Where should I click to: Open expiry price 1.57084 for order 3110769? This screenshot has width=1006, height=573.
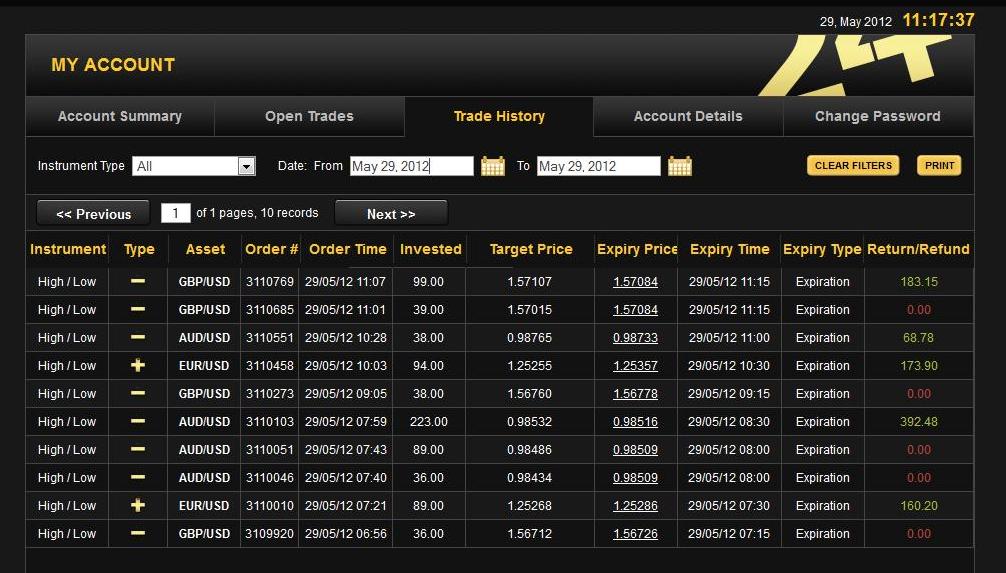pos(635,282)
